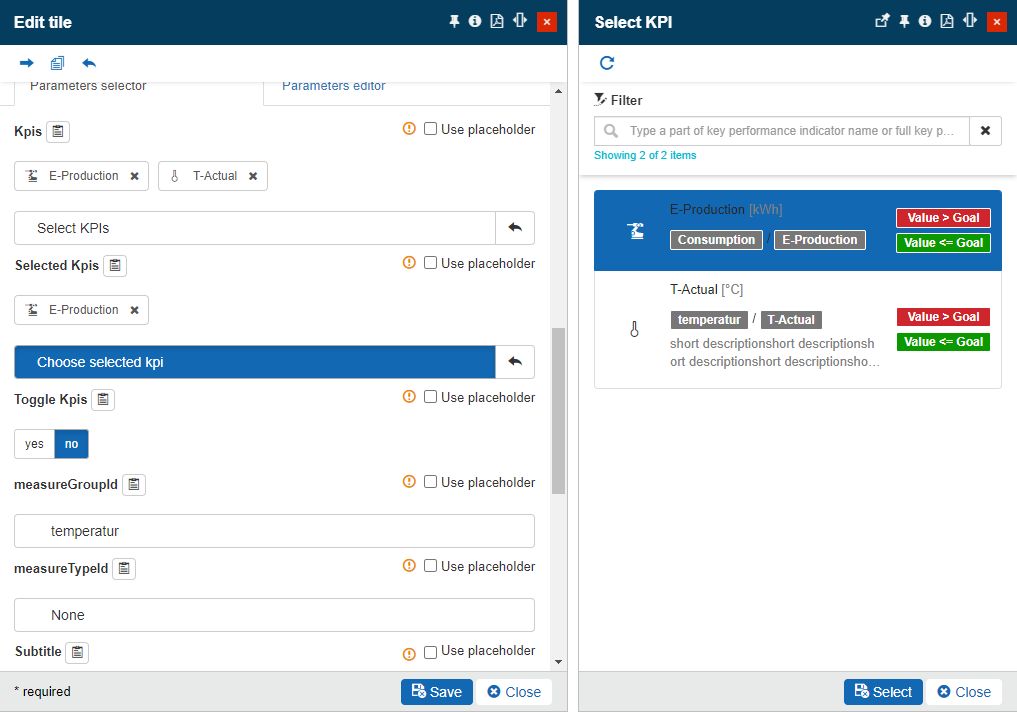The width and height of the screenshot is (1017, 712).
Task: Click the refresh icon in Select KPI panel
Action: pos(606,64)
